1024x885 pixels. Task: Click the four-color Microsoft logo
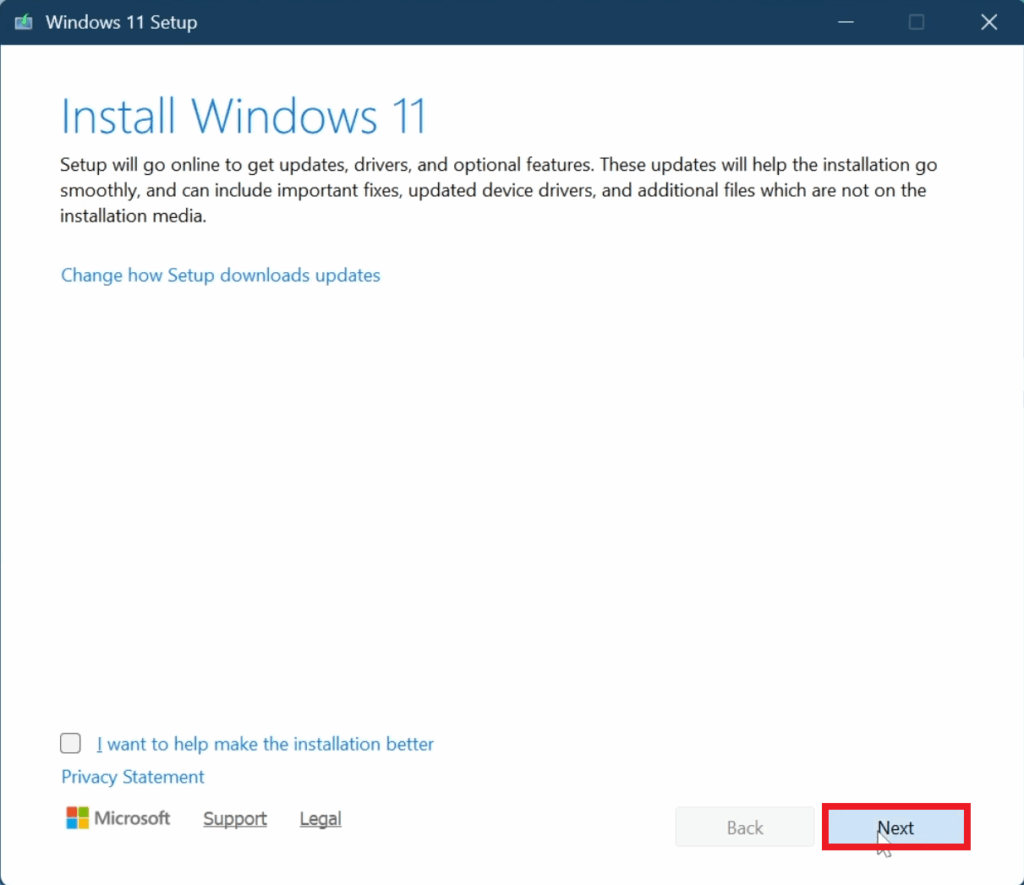[x=77, y=818]
